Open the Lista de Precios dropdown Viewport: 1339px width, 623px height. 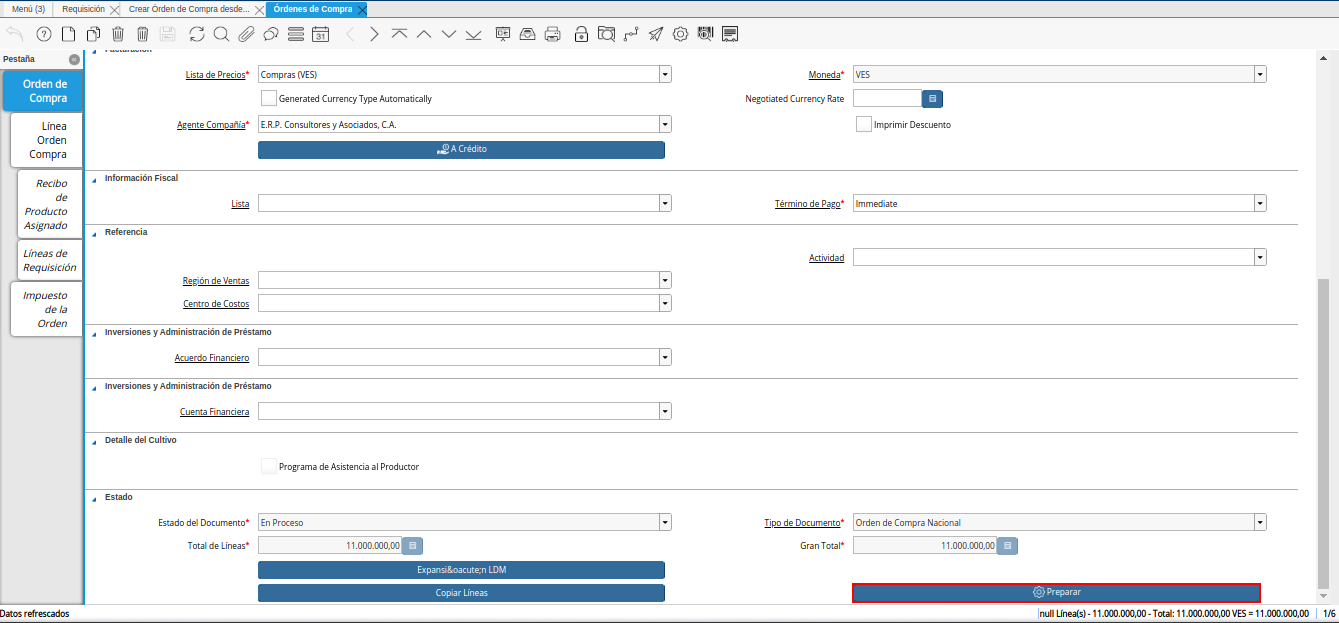tap(665, 74)
